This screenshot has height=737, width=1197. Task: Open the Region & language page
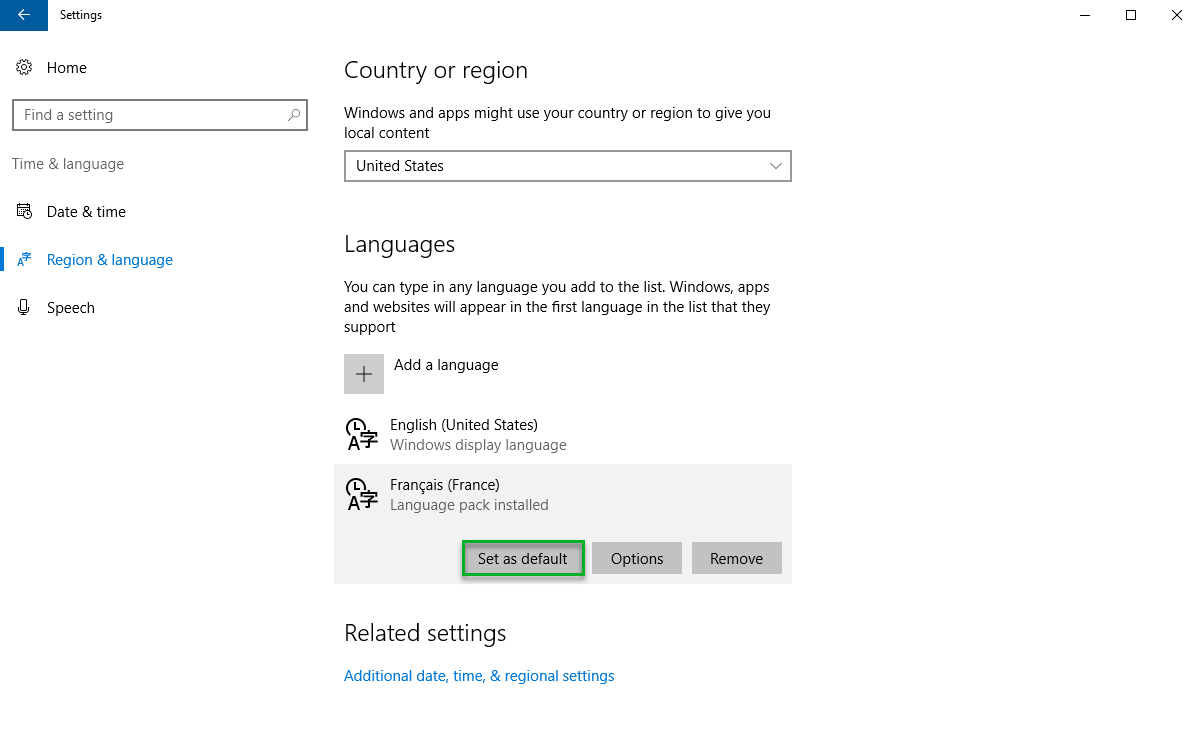pyautogui.click(x=110, y=260)
